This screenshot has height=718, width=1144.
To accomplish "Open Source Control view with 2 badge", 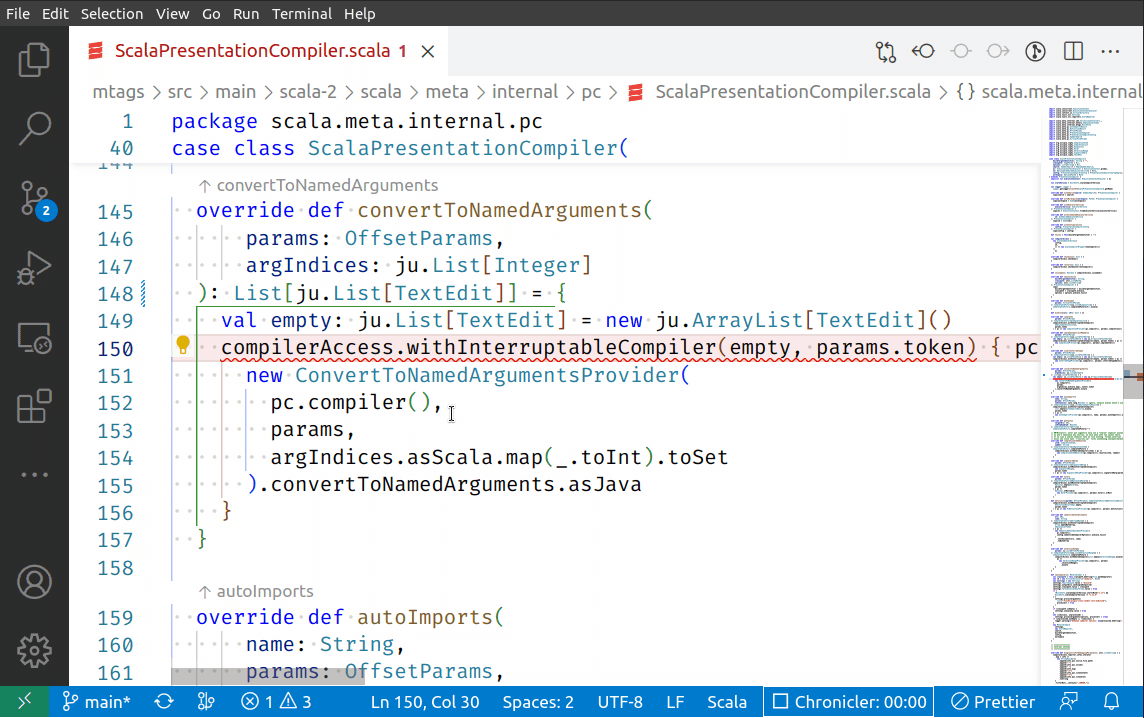I will [x=34, y=199].
